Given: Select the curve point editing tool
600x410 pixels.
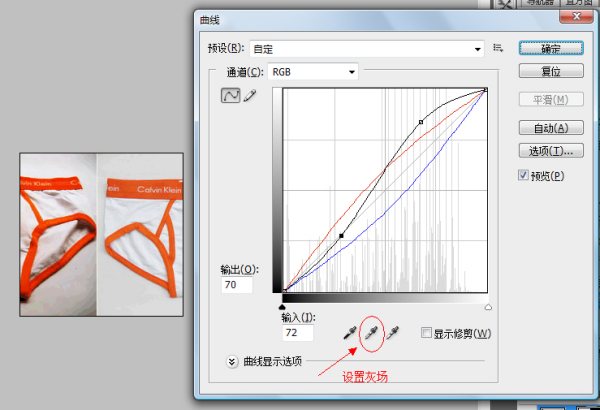Looking at the screenshot, I should pyautogui.click(x=231, y=95).
